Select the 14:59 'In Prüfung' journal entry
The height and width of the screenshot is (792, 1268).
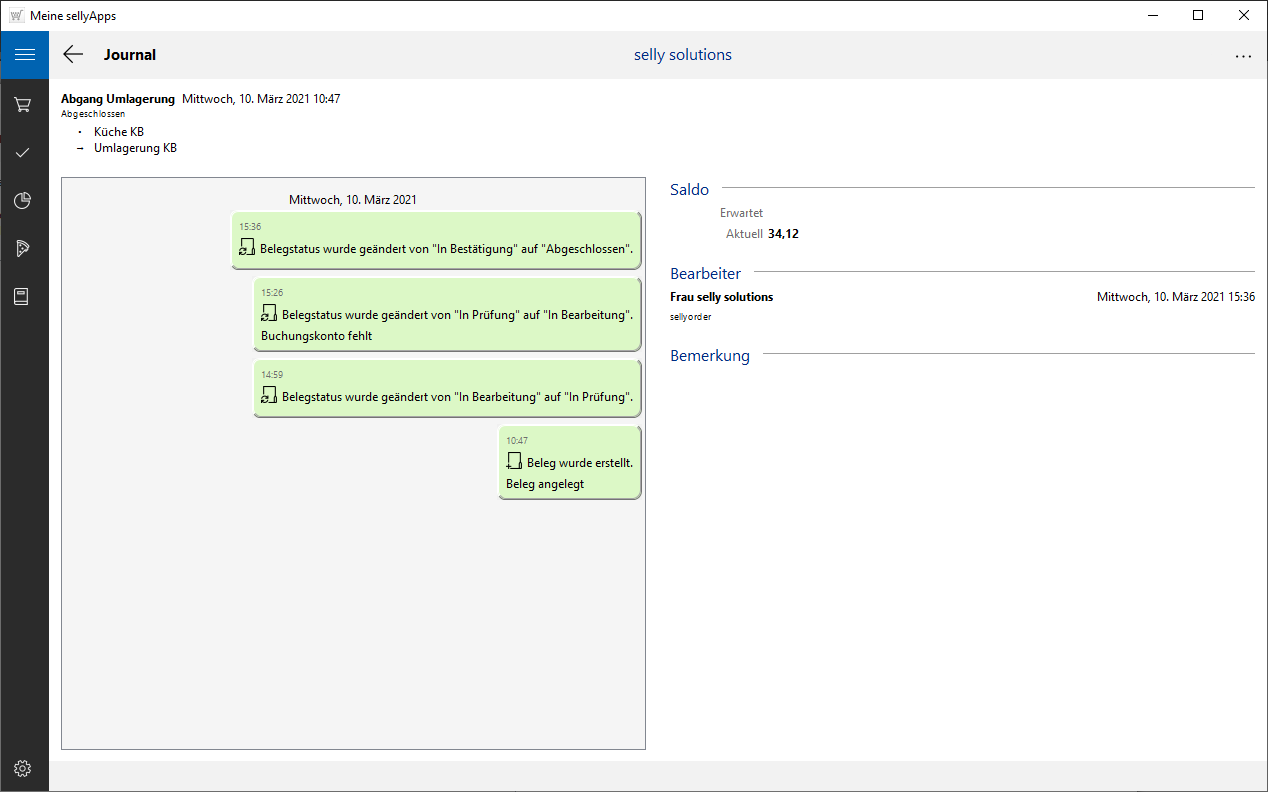click(x=446, y=389)
